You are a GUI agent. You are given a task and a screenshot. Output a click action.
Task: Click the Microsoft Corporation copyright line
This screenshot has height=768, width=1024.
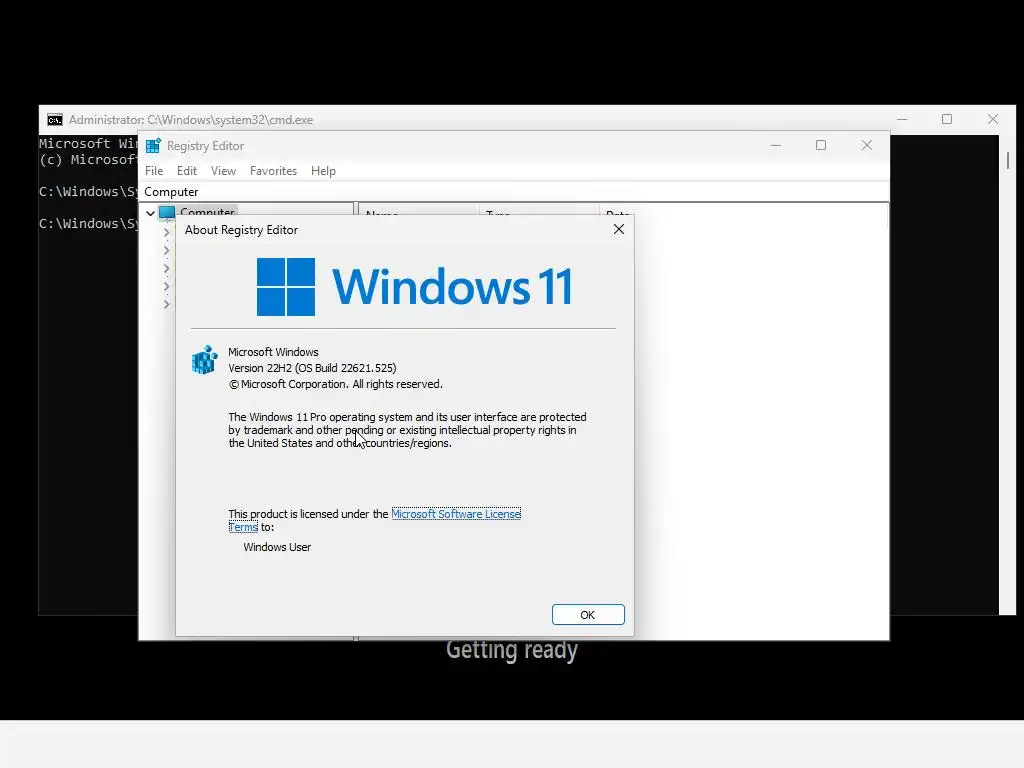(335, 384)
